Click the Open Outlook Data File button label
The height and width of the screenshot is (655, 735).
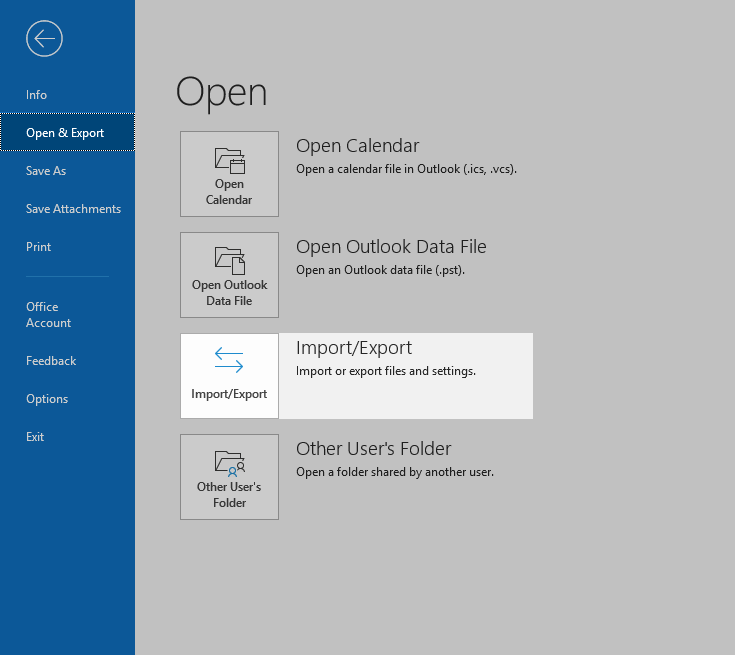point(229,293)
